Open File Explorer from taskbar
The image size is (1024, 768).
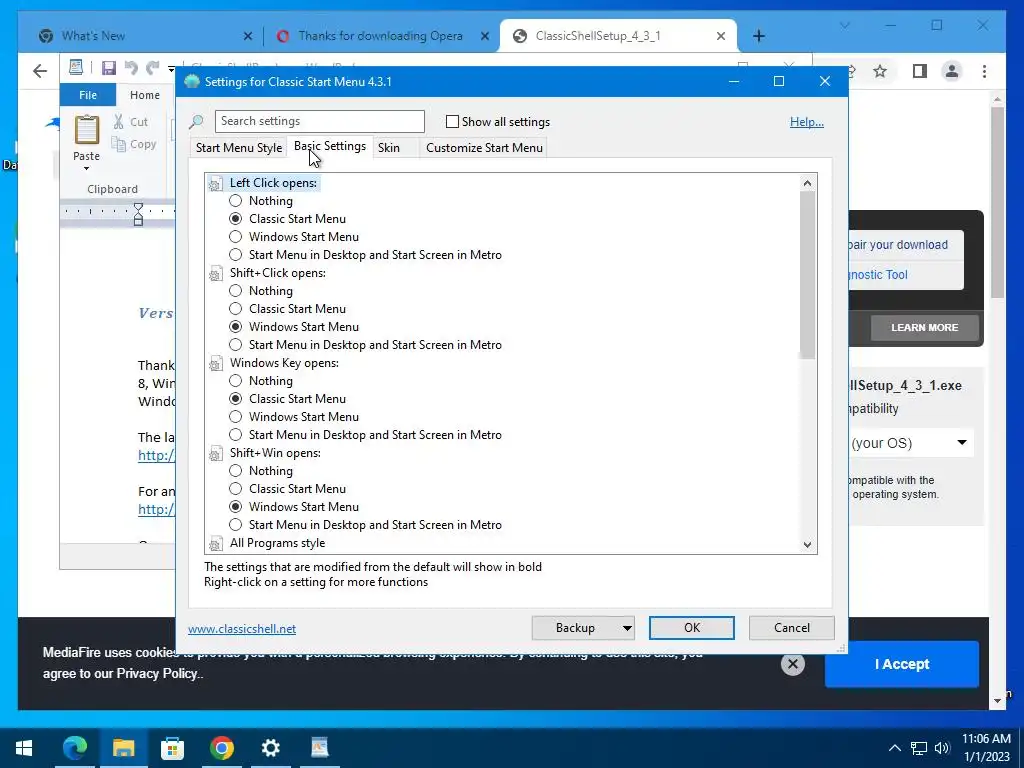(123, 748)
